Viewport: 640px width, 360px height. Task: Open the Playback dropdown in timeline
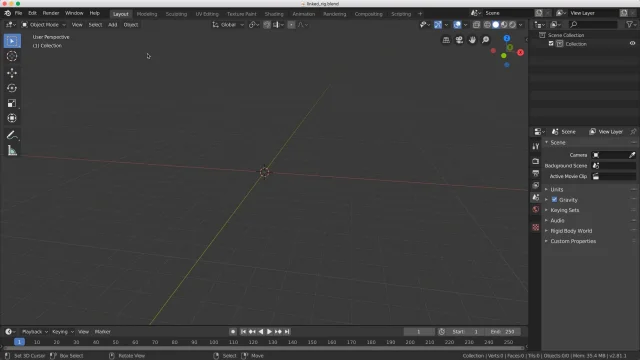click(x=35, y=332)
